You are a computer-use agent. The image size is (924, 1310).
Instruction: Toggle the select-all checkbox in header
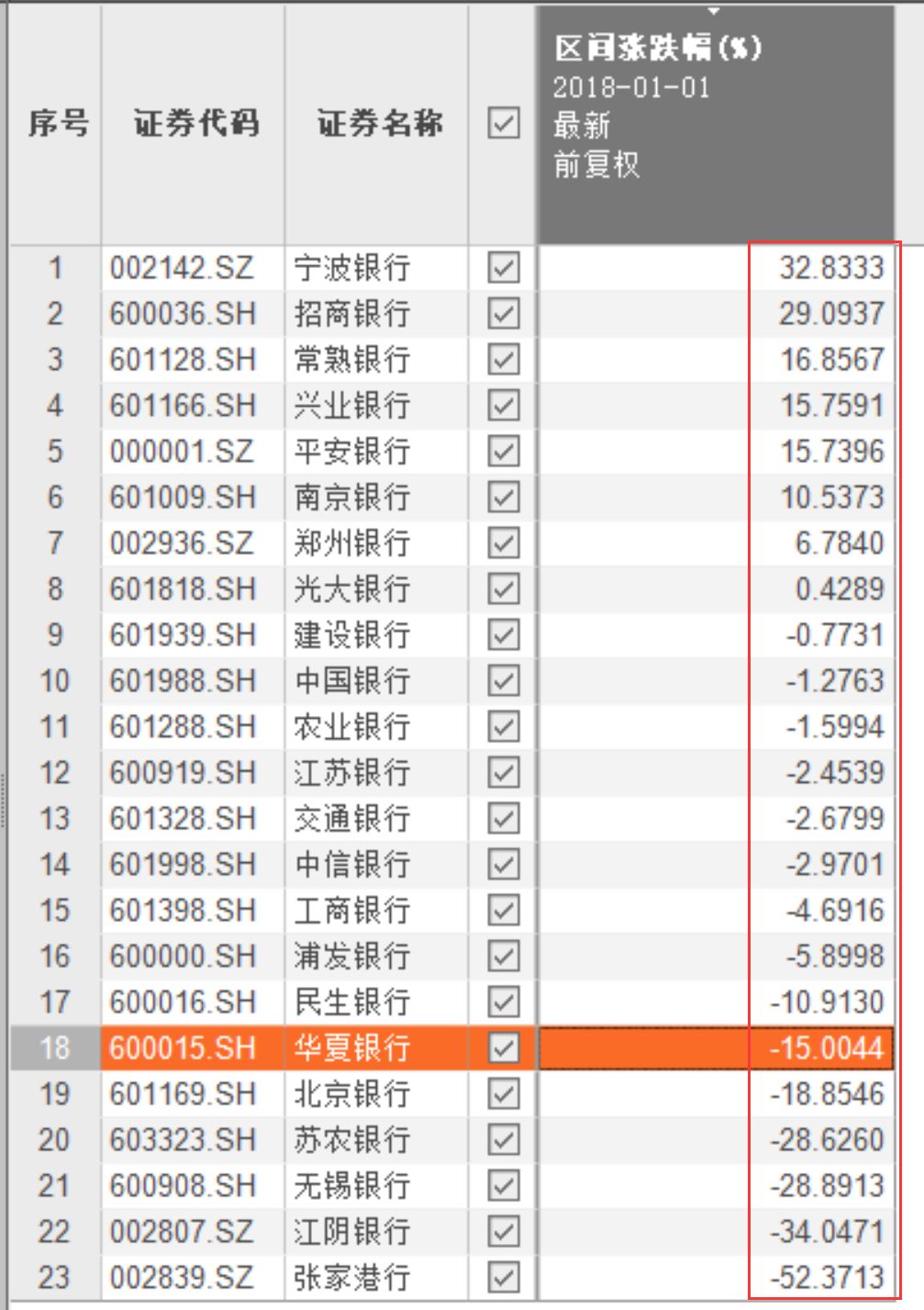504,123
